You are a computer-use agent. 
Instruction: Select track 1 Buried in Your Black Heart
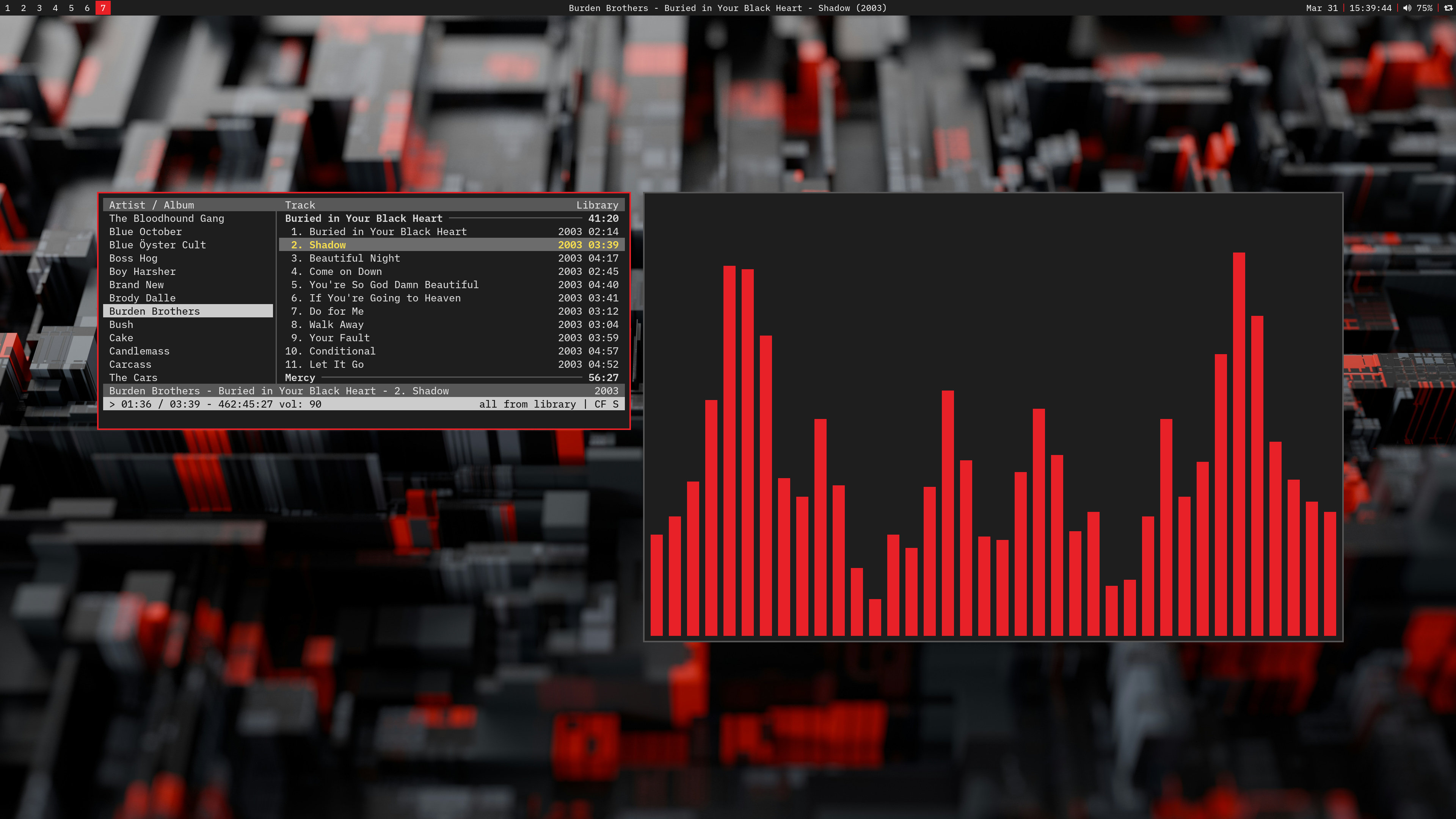click(452, 232)
